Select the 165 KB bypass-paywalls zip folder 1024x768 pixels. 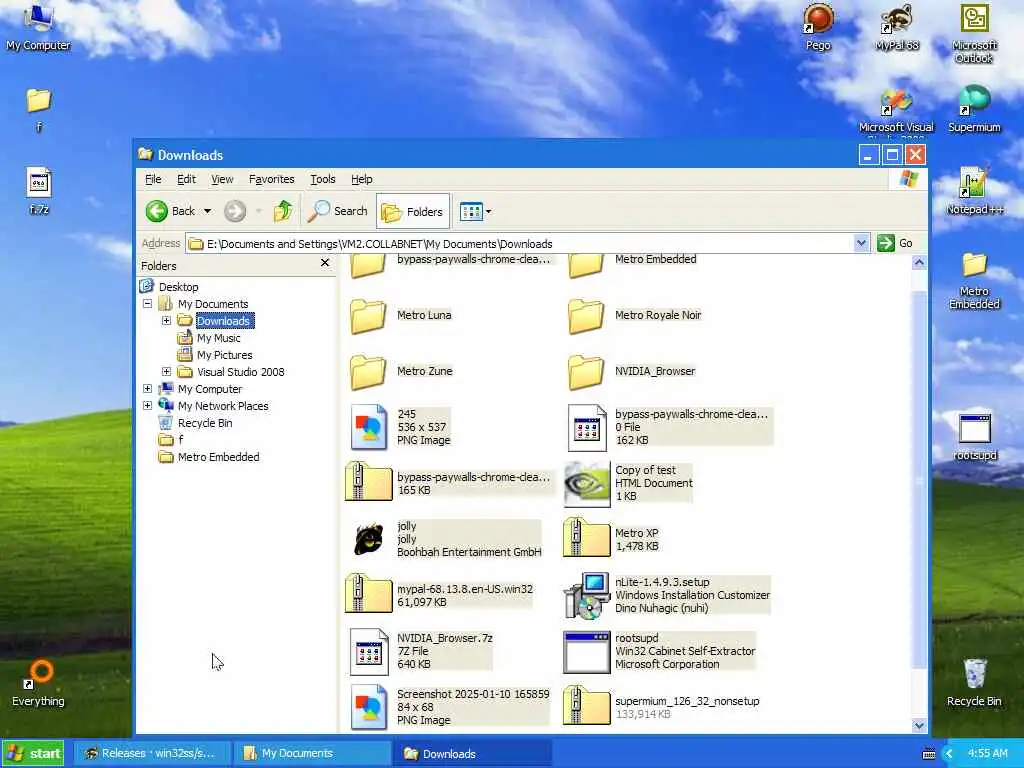pos(368,481)
